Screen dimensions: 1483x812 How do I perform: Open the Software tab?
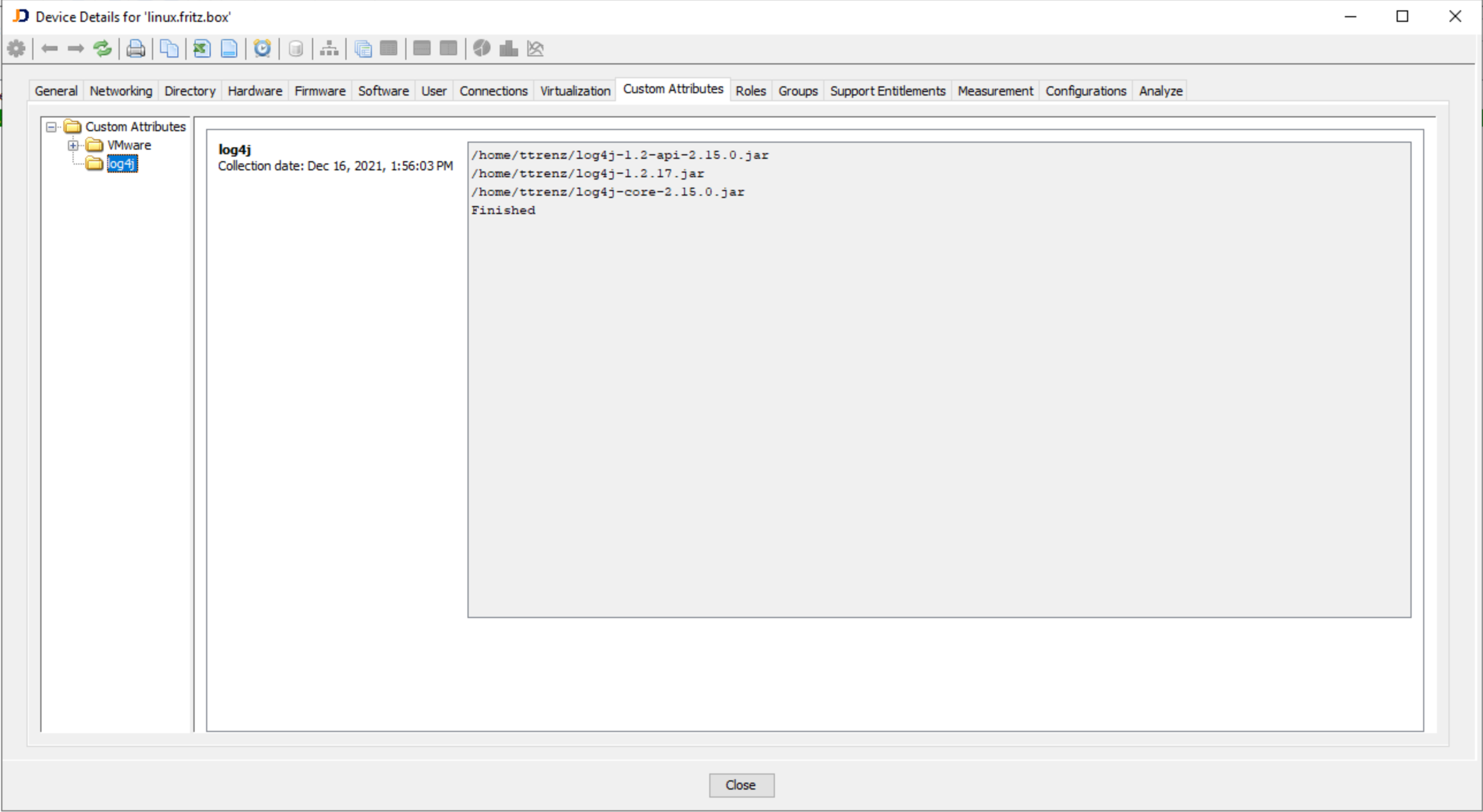coord(383,90)
